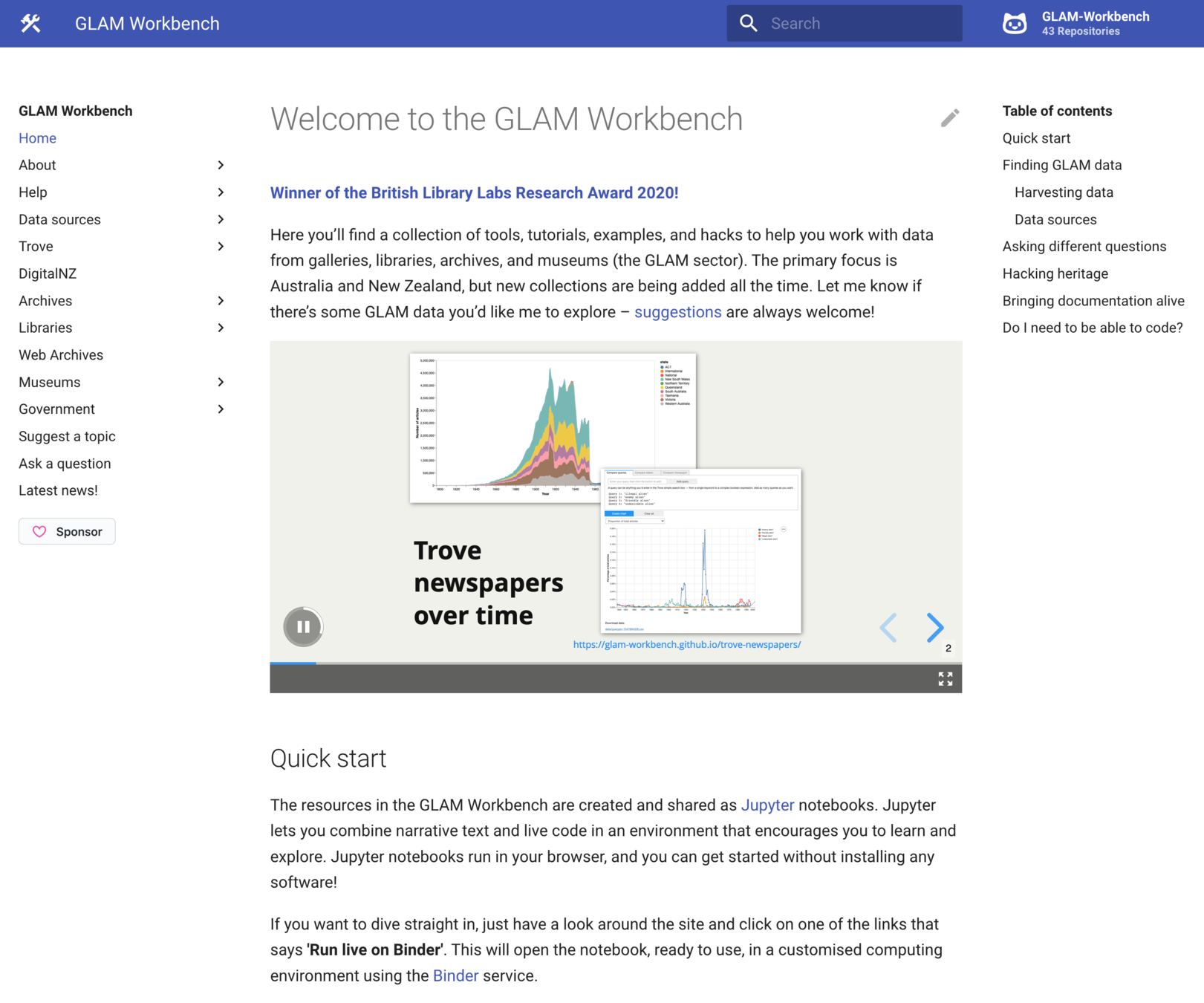This screenshot has width=1204, height=1003.
Task: Expand the Trove section chevron
Action: (x=221, y=247)
